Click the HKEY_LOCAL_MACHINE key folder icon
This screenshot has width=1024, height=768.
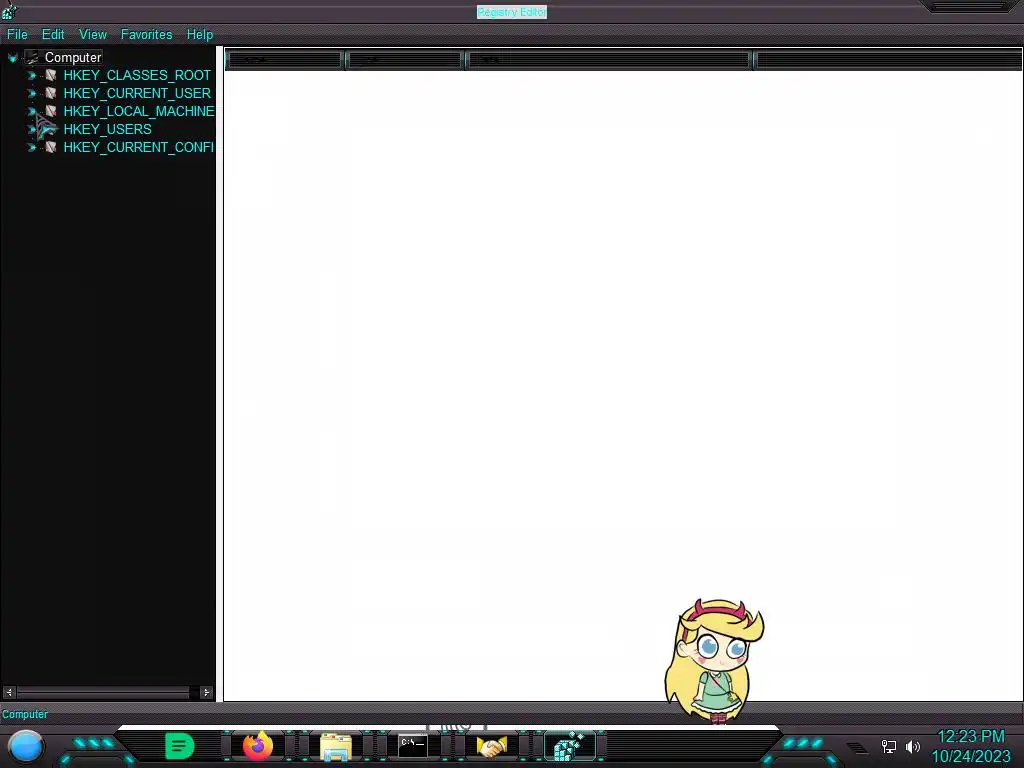point(50,111)
